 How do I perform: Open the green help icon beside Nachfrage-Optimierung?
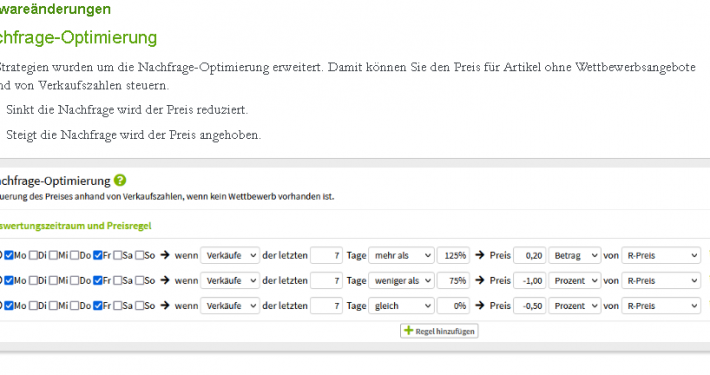(x=120, y=180)
